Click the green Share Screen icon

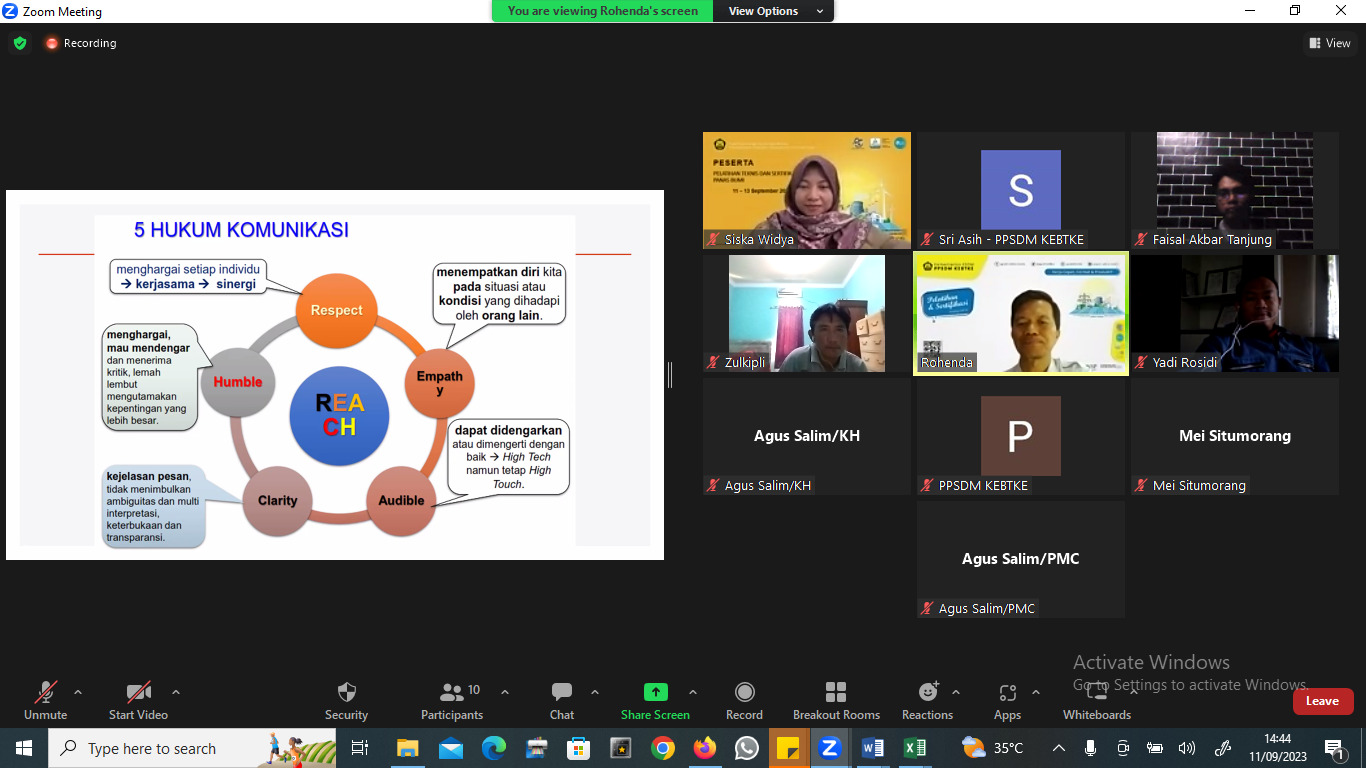pyautogui.click(x=655, y=692)
